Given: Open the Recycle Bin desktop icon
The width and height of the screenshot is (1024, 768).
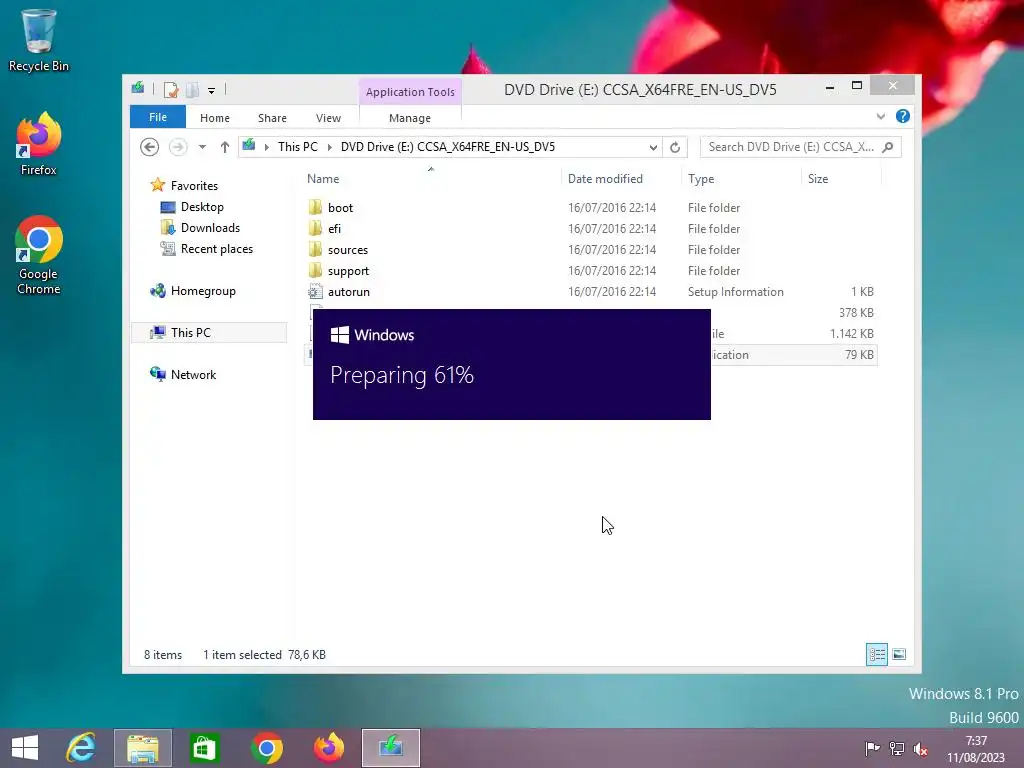Looking at the screenshot, I should (39, 39).
